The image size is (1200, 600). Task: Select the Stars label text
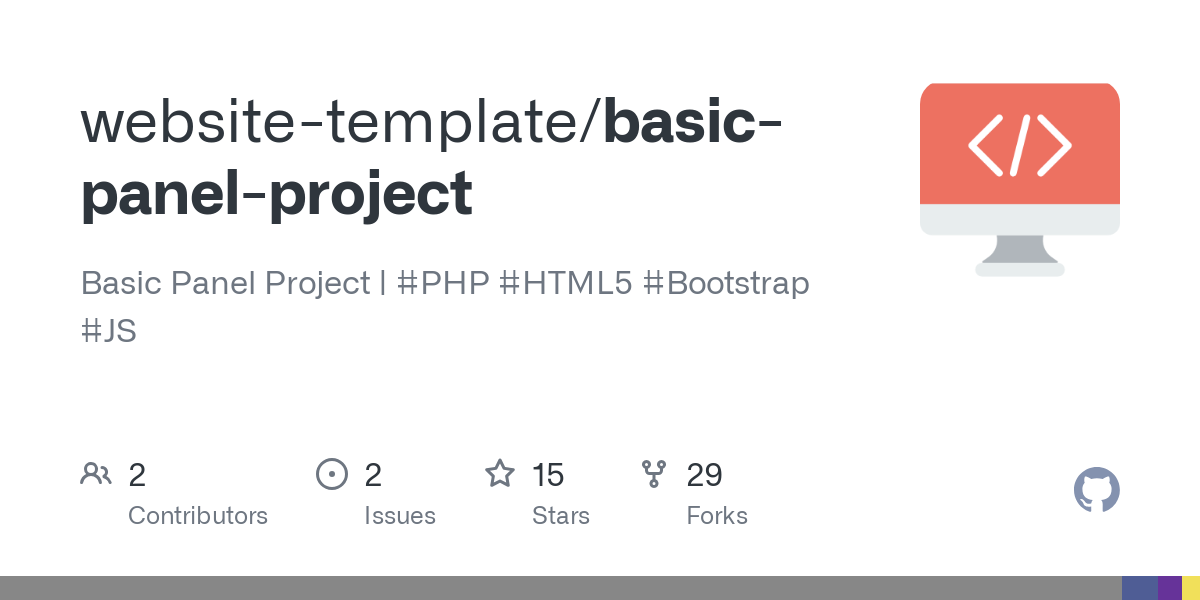tap(561, 516)
